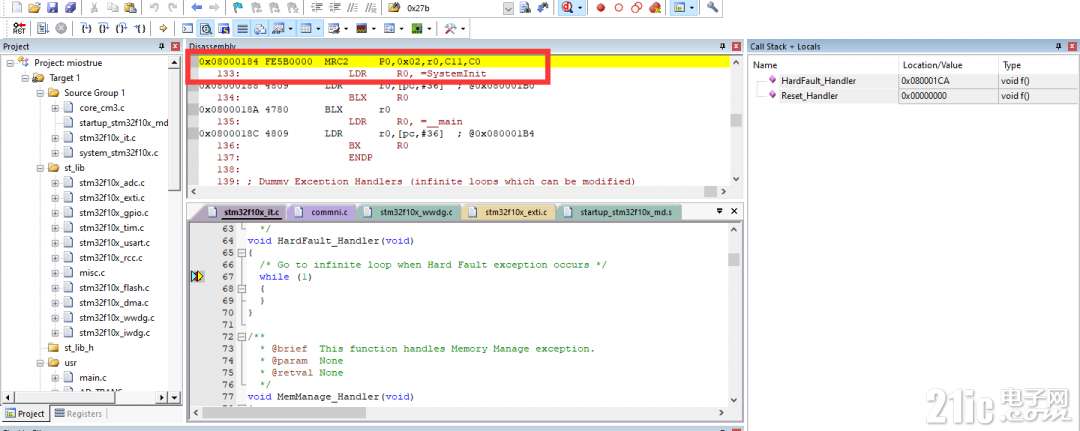Comment out the selected lines
The height and width of the screenshot is (431, 1080).
352,8
